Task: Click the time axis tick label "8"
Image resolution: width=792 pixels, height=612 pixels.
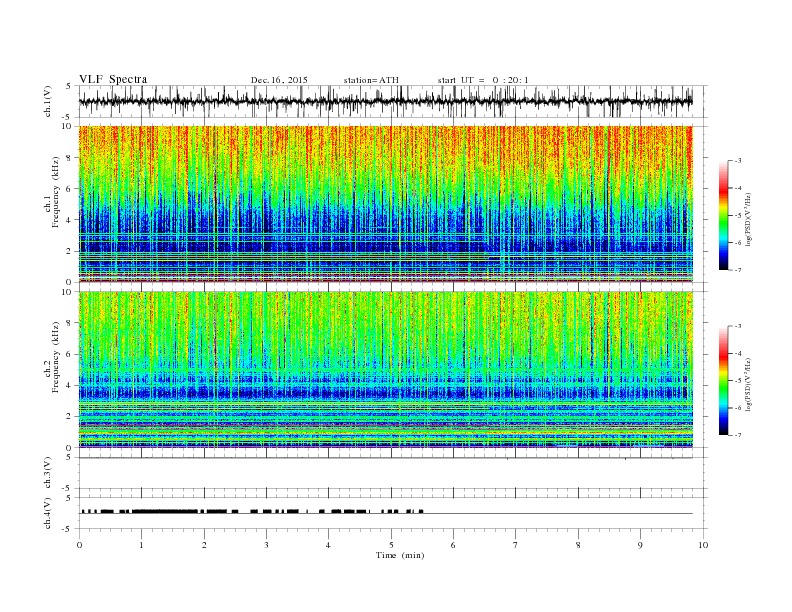Action: pos(578,545)
